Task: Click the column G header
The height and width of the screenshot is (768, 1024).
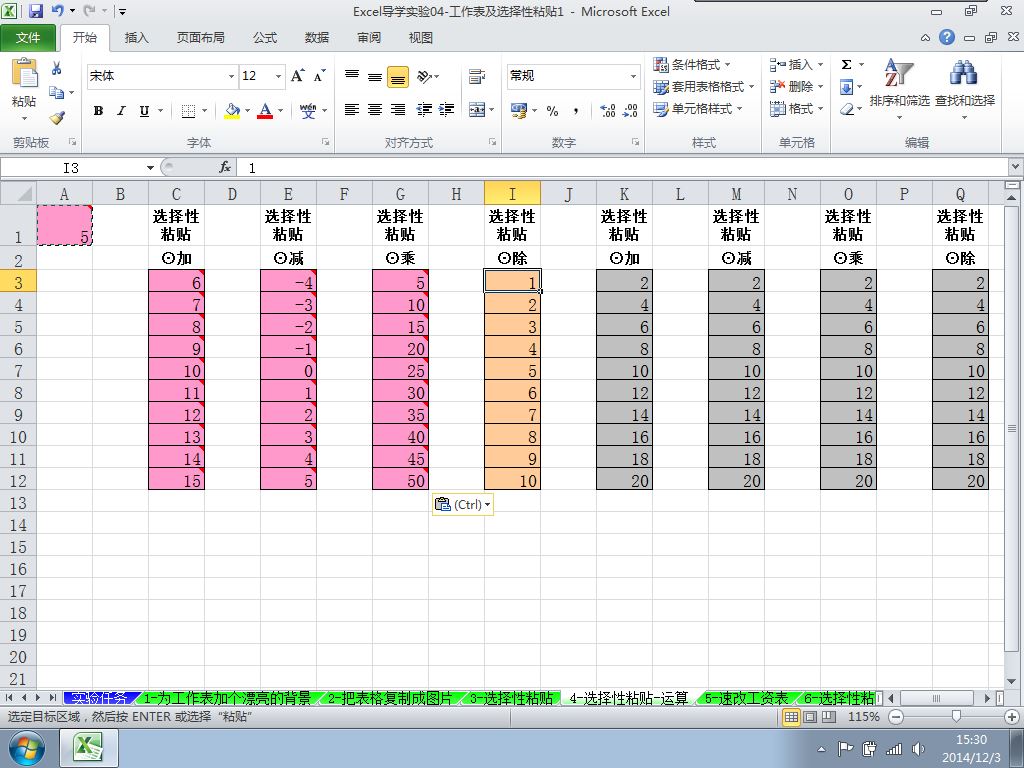Action: click(x=400, y=194)
